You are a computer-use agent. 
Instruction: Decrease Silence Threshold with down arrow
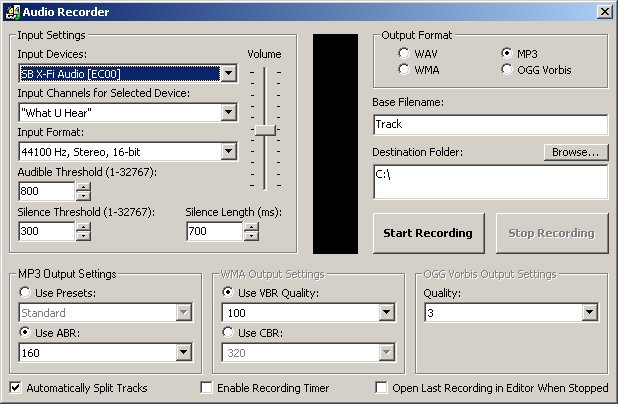click(83, 236)
